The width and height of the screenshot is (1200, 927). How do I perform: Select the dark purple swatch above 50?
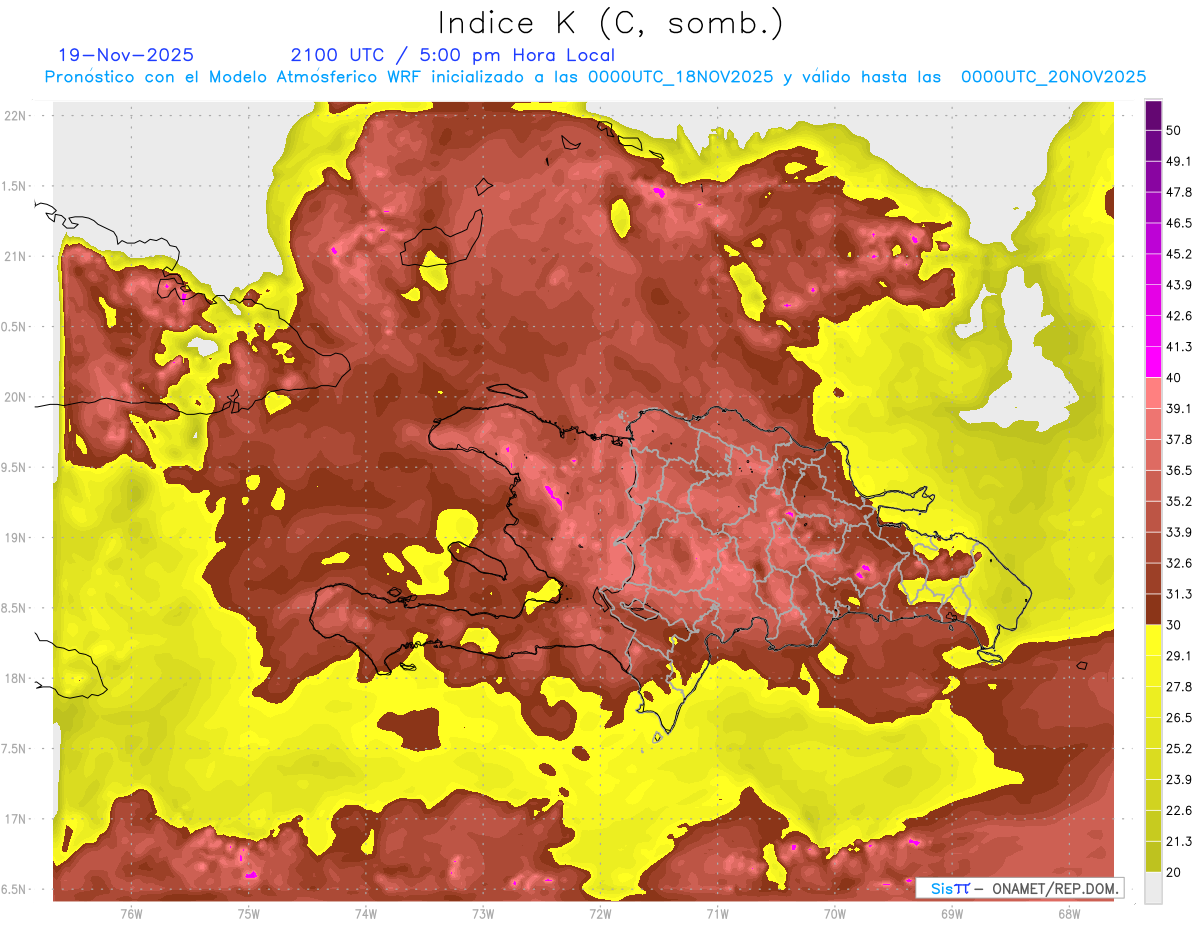(x=1153, y=115)
